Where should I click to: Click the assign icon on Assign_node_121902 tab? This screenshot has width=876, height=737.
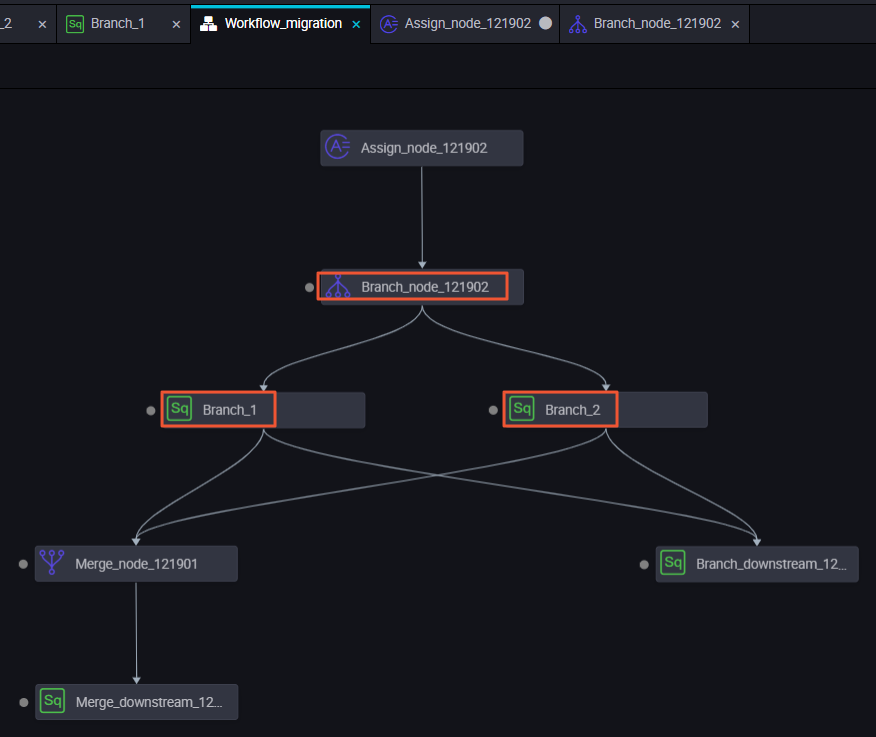(x=389, y=23)
